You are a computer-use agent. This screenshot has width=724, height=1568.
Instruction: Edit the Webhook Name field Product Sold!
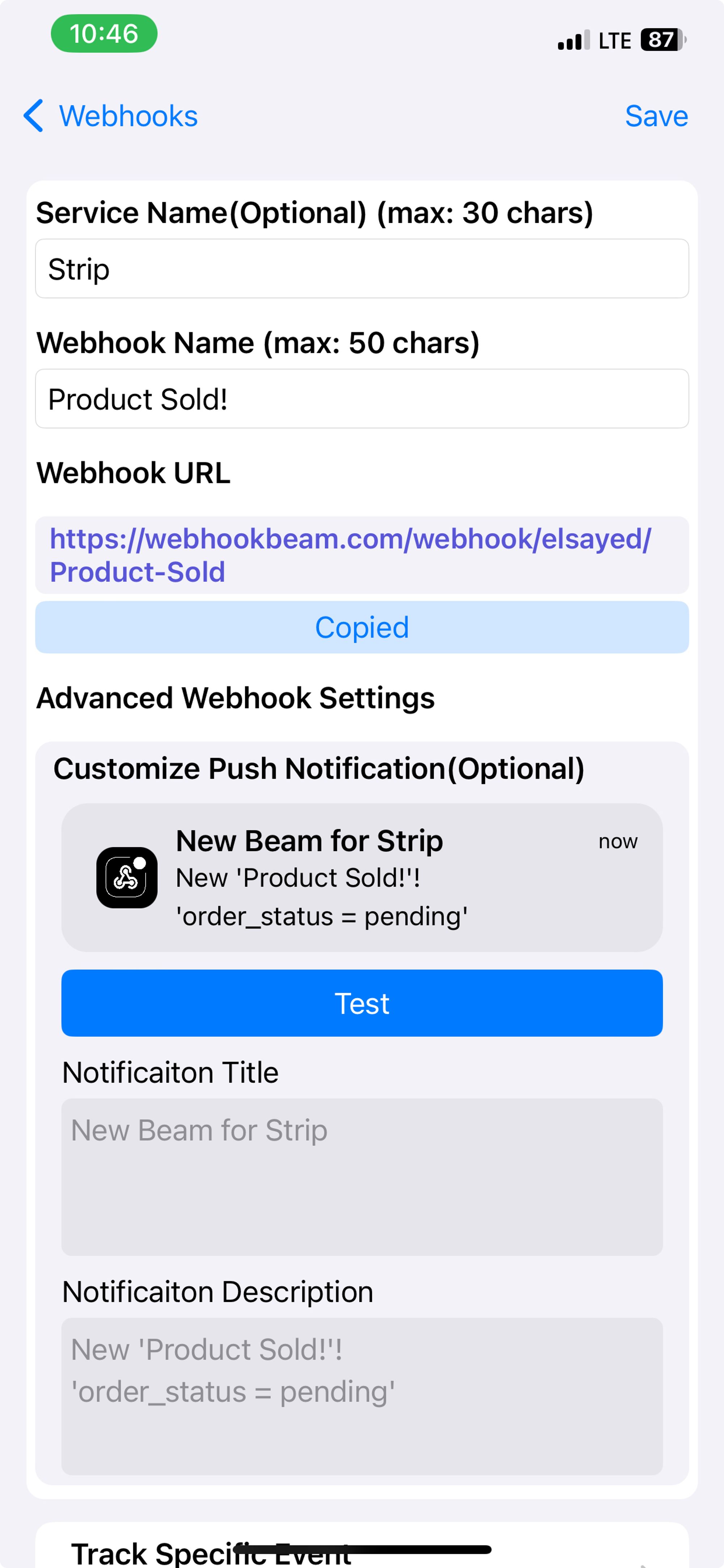(x=362, y=399)
